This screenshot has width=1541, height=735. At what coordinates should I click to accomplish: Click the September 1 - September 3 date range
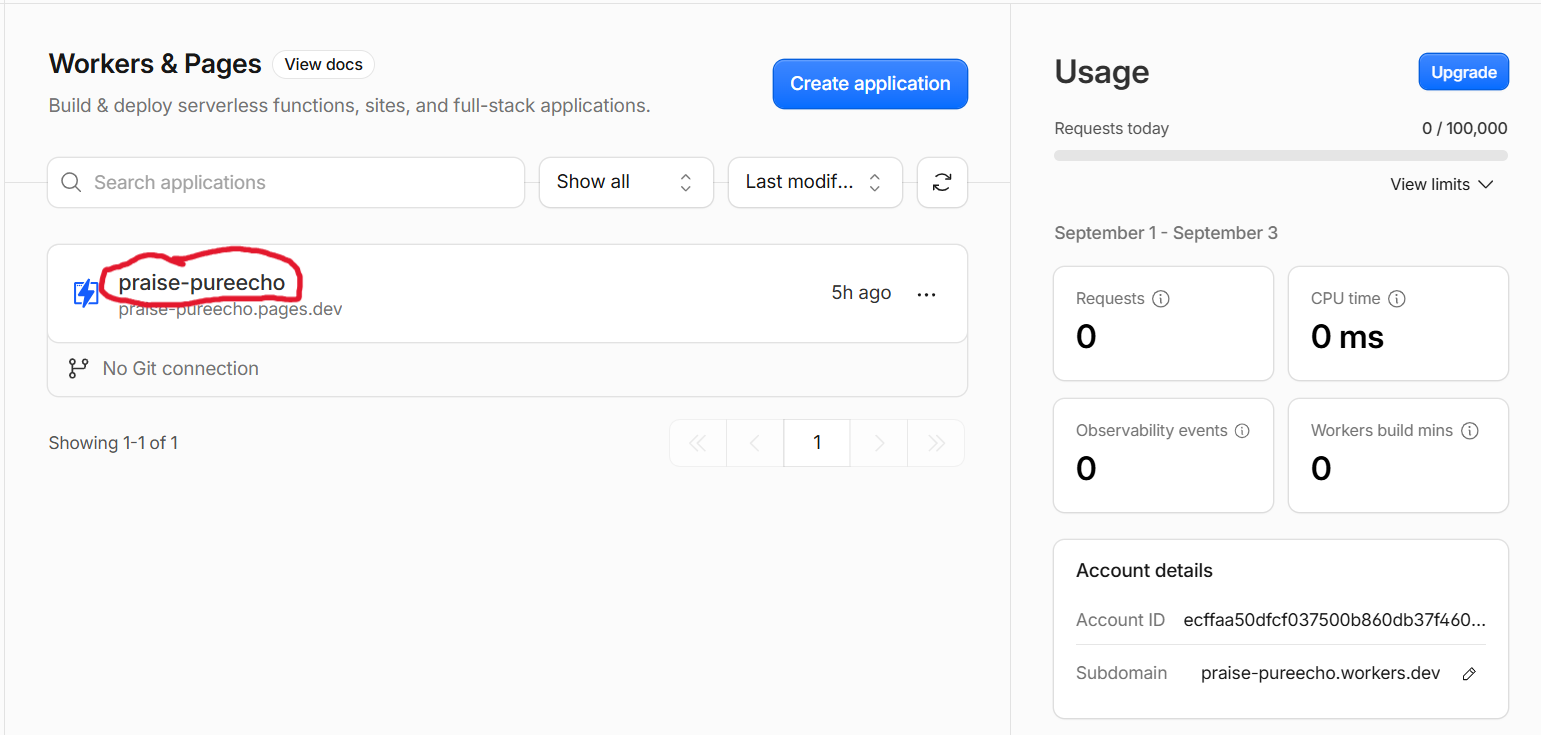click(1166, 233)
